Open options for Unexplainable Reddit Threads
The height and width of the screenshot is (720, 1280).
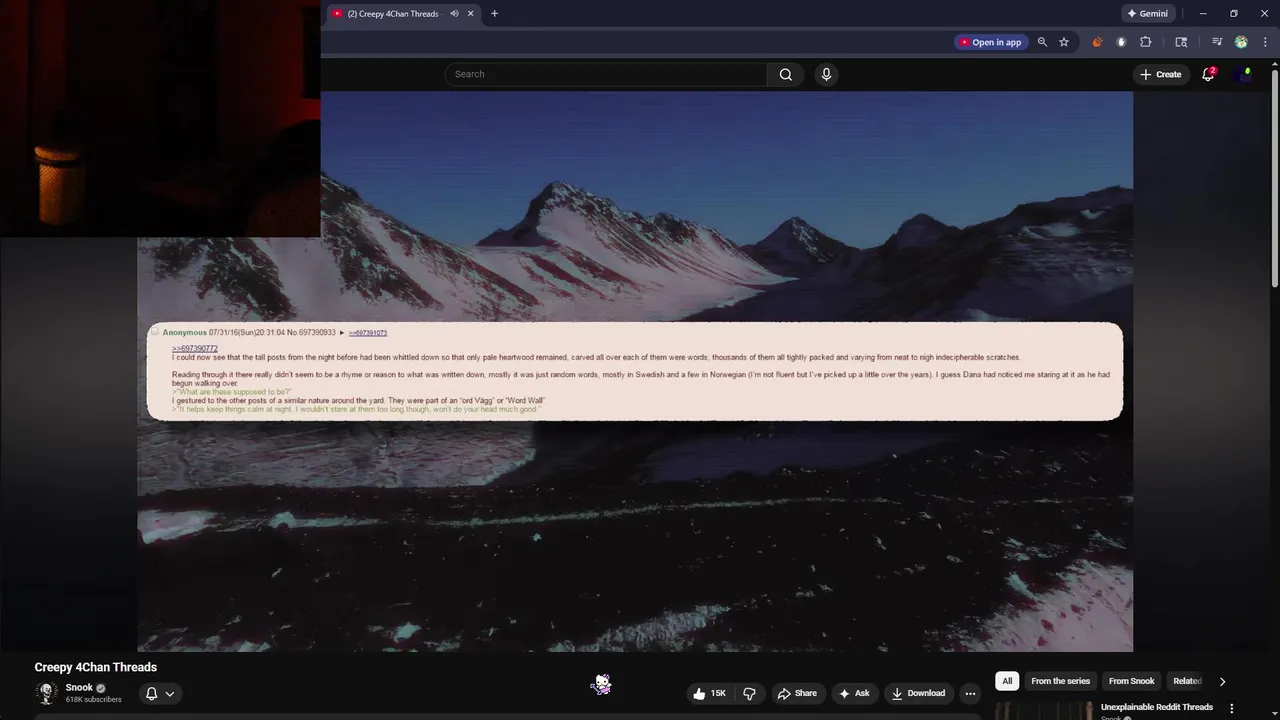(1231, 708)
